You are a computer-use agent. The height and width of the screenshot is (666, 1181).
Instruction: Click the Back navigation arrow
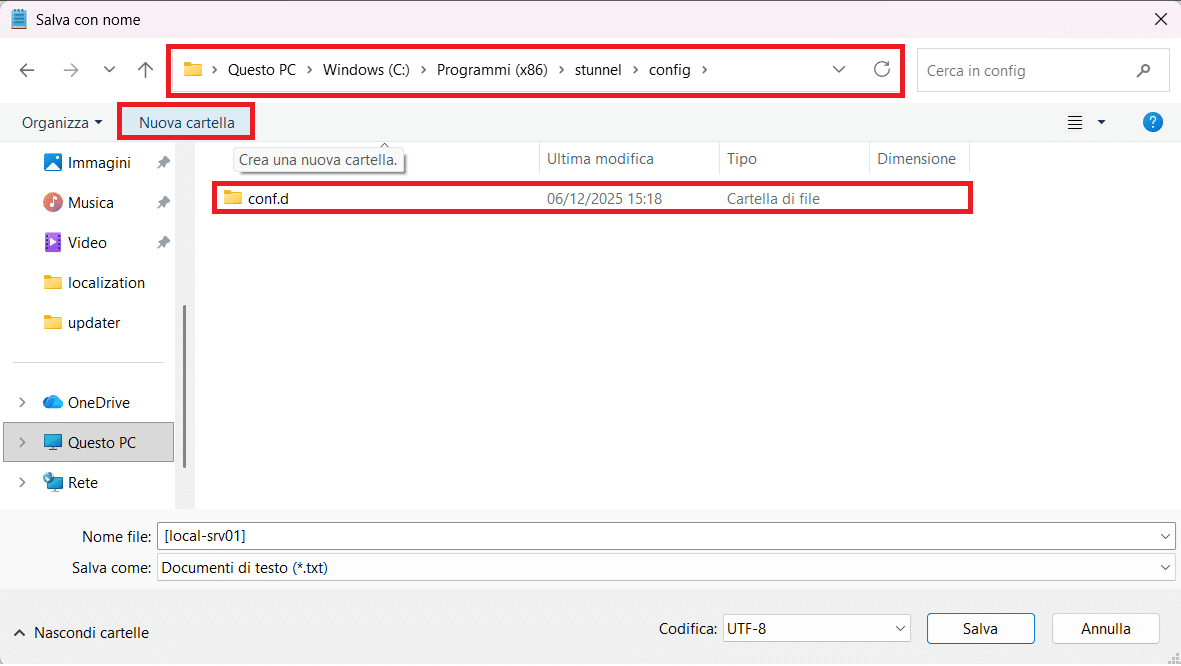coord(27,70)
